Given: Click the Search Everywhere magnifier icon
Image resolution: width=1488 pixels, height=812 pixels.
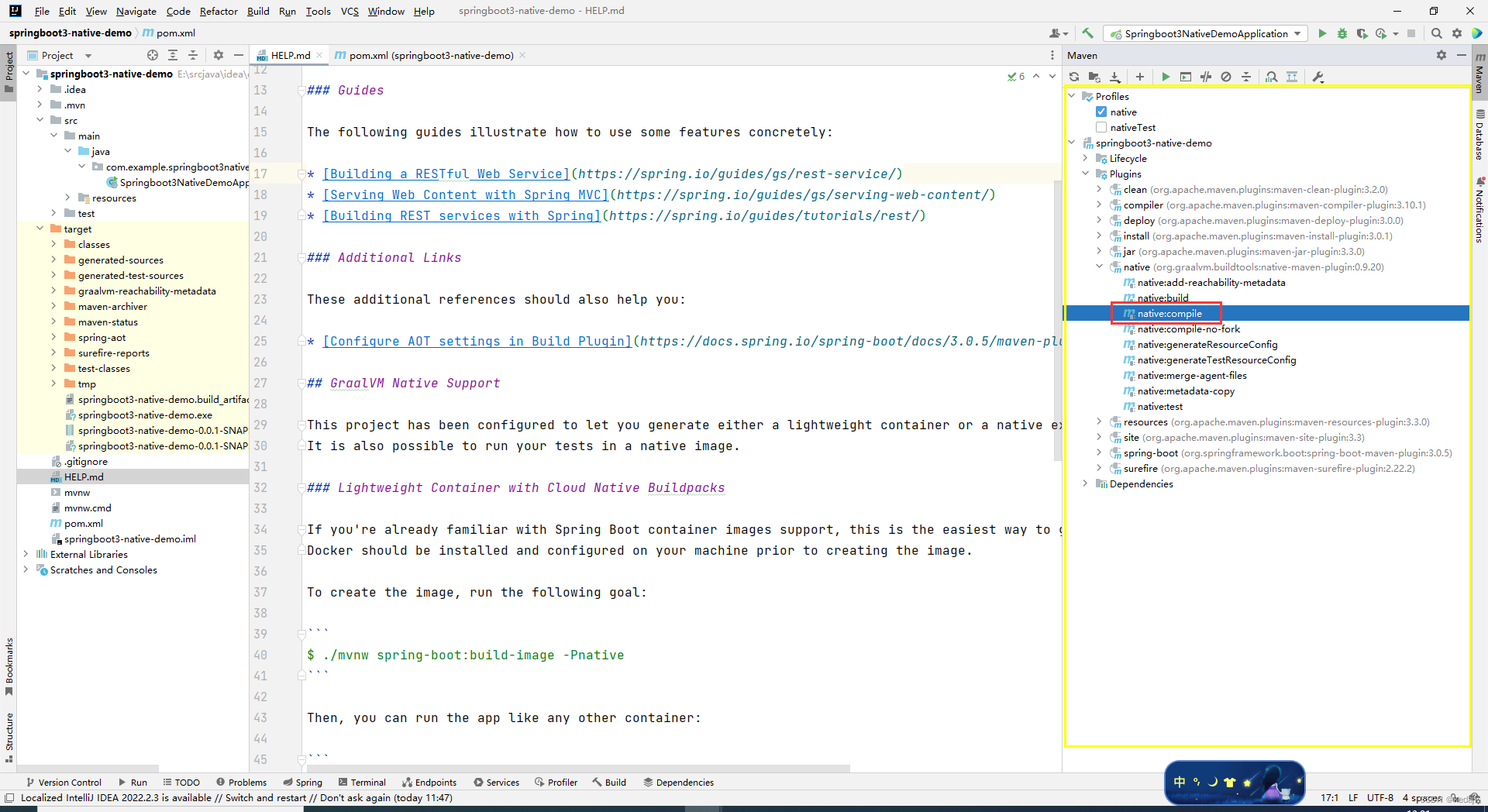Looking at the screenshot, I should (x=1437, y=33).
